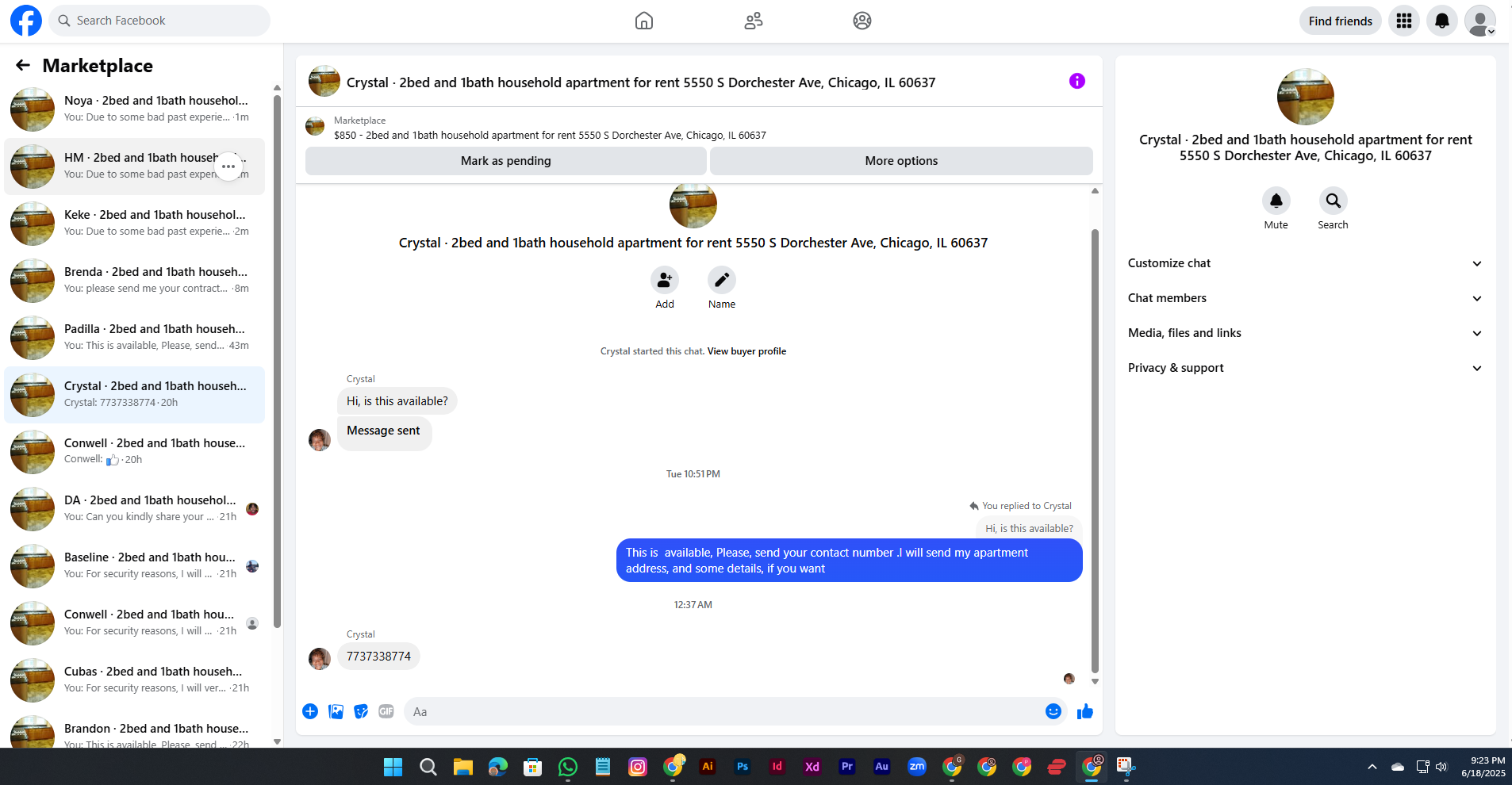Click Mark as pending button
The width and height of the screenshot is (1512, 785).
coord(506,161)
